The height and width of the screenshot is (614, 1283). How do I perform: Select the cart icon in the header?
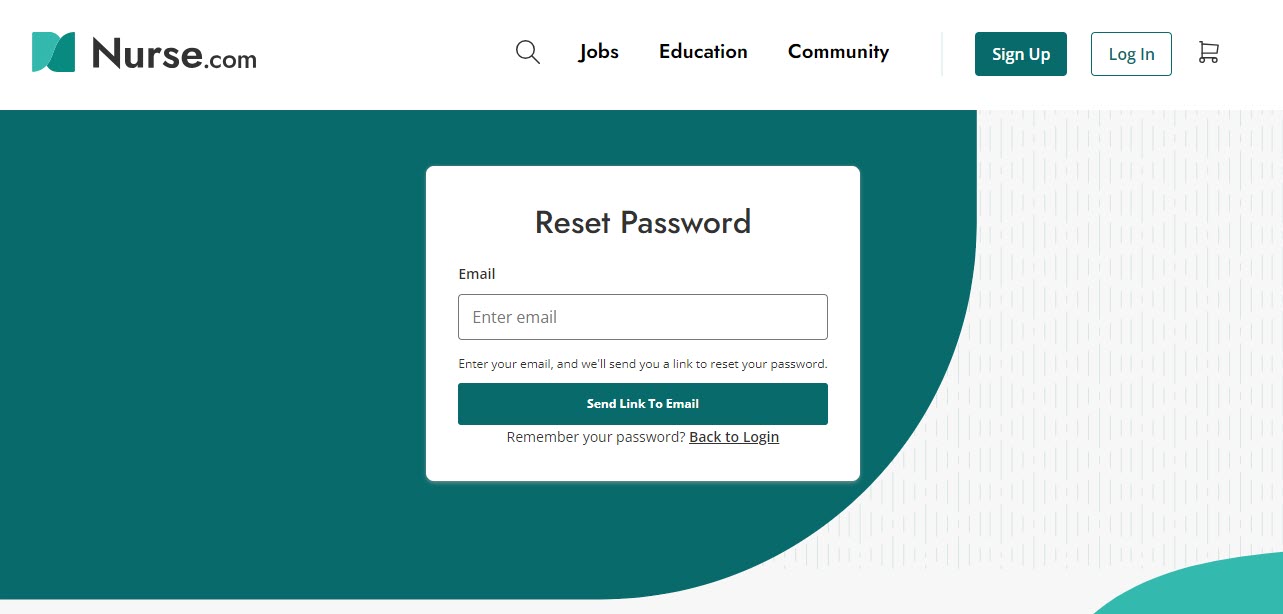pyautogui.click(x=1207, y=52)
